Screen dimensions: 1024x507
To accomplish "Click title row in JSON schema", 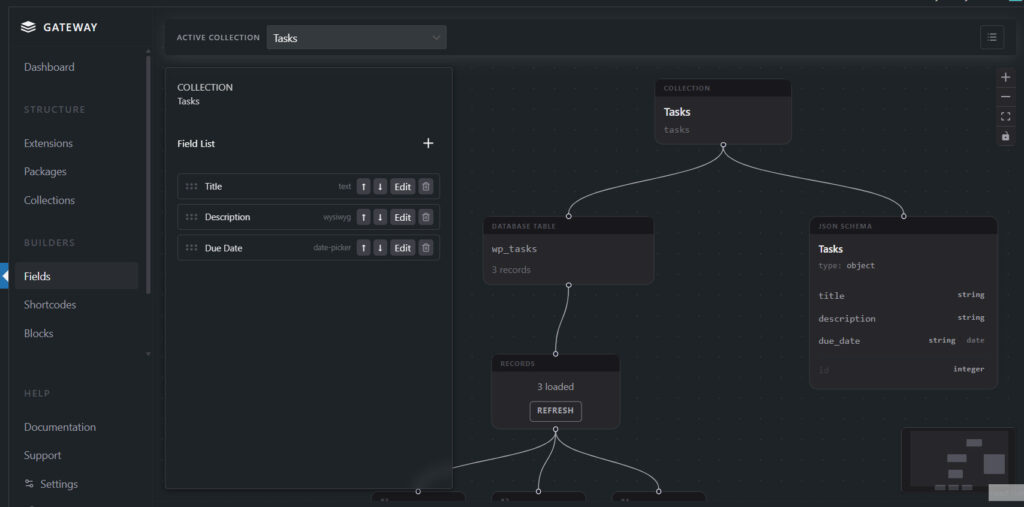I will click(x=901, y=295).
